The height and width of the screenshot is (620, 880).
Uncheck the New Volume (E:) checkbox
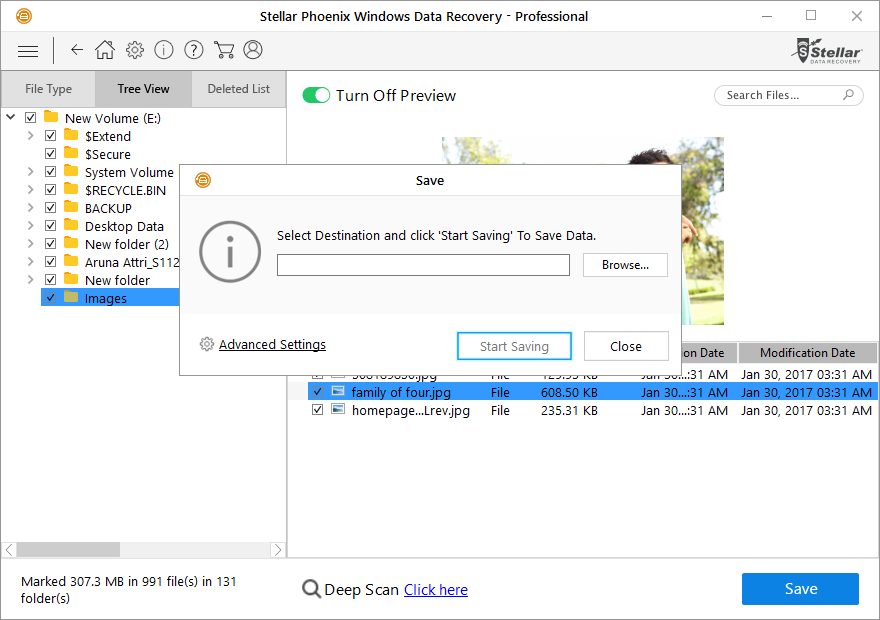[x=31, y=118]
